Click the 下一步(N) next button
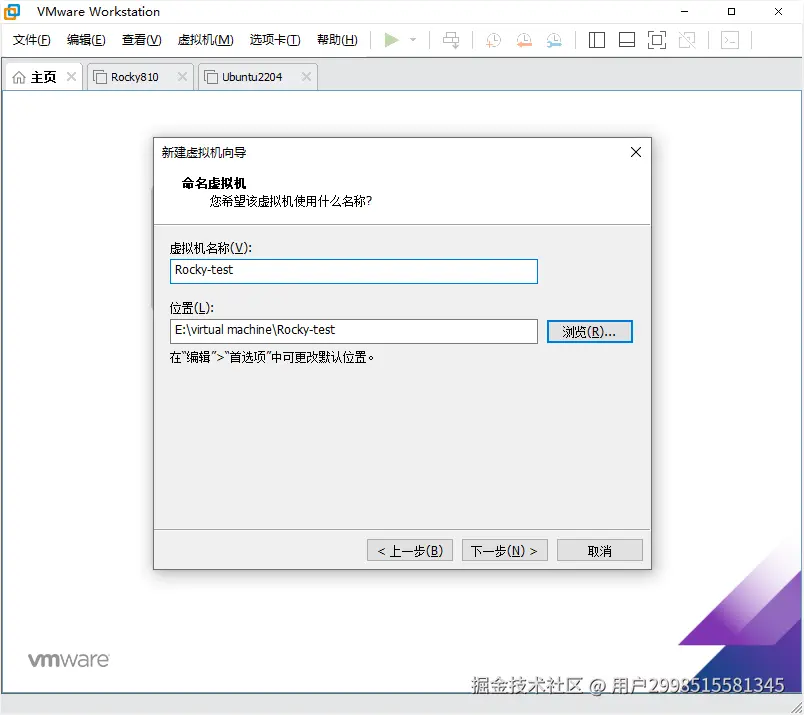 [505, 550]
